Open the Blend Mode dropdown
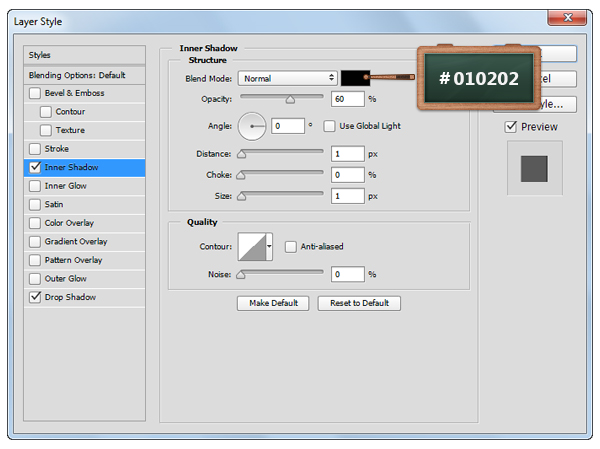 coord(287,78)
